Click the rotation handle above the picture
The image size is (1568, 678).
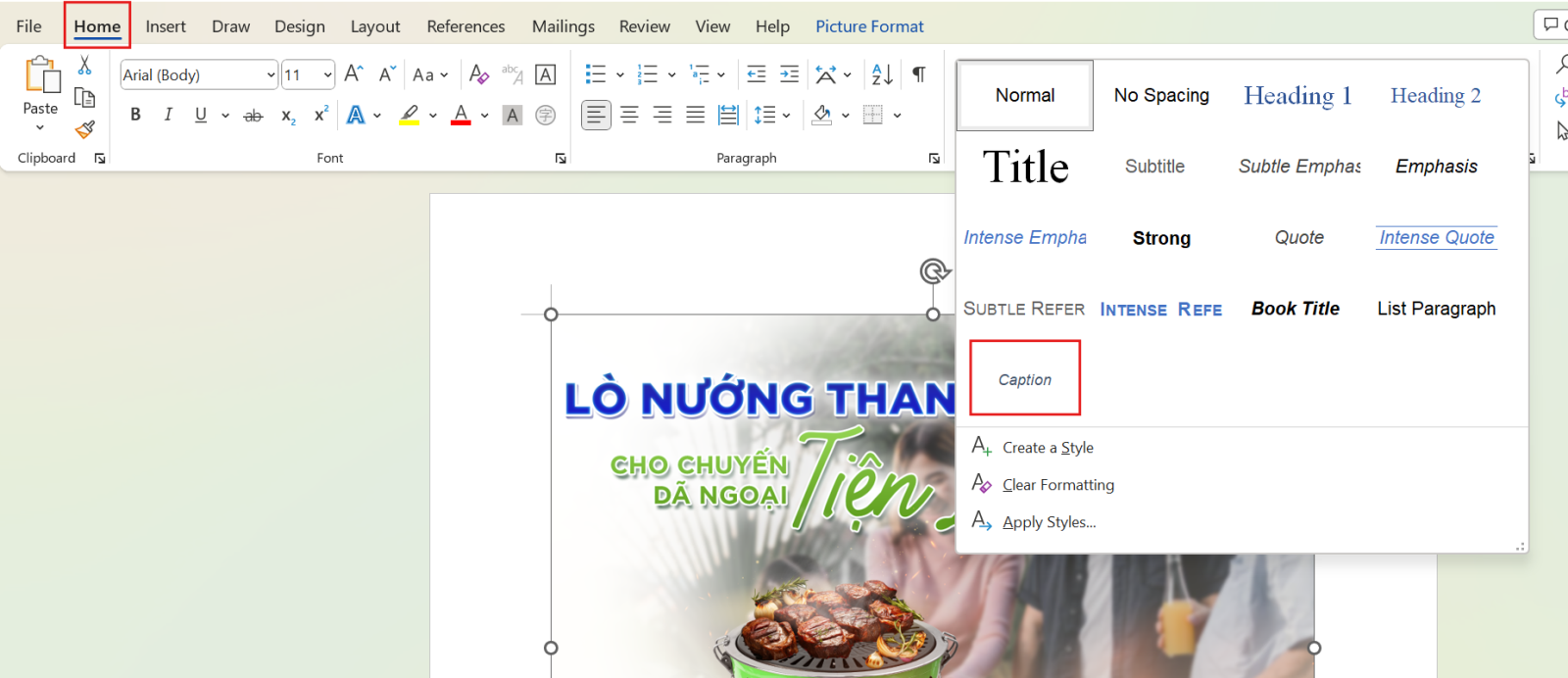coord(934,270)
